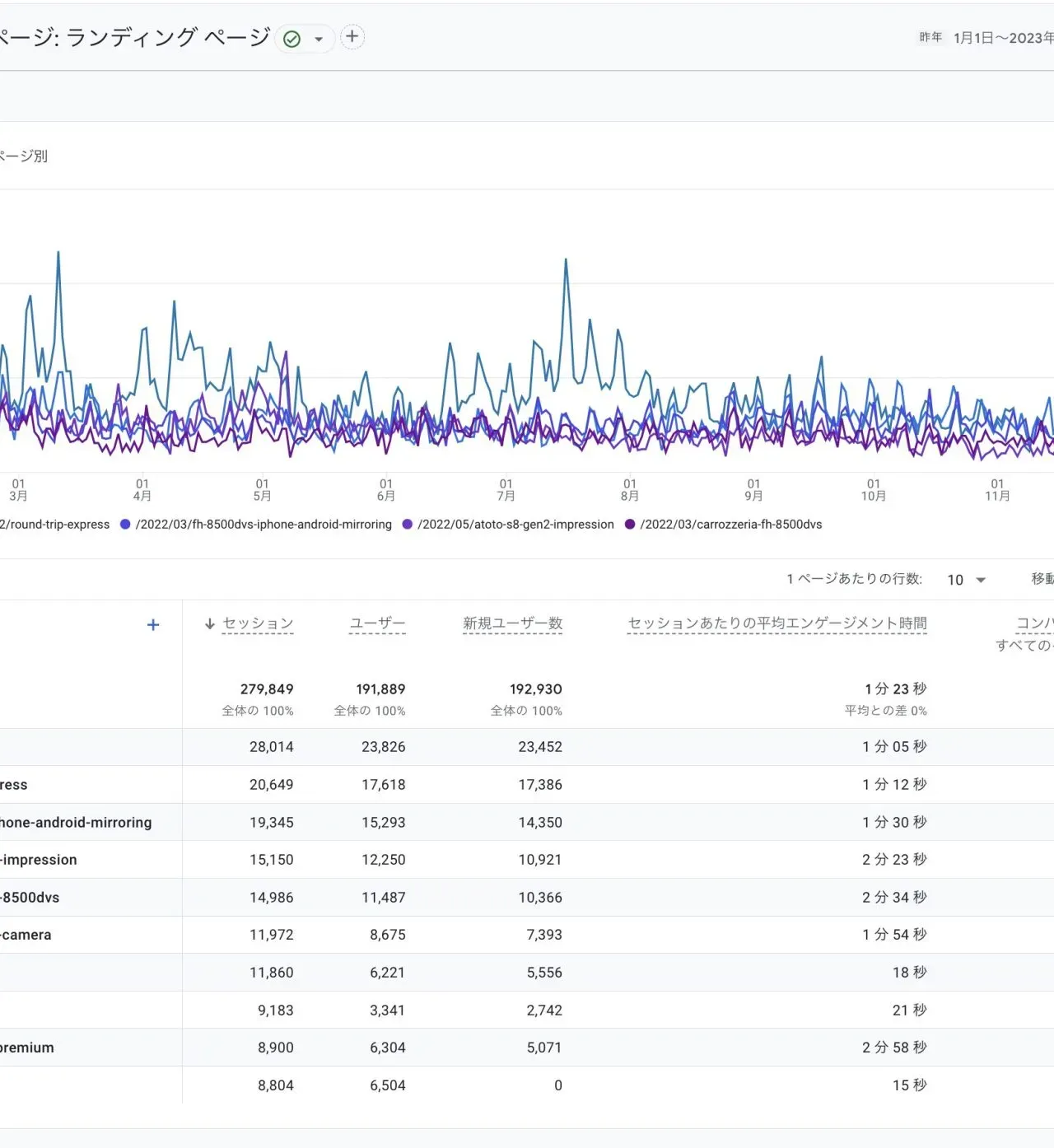Click sessions cell 11,860
The height and width of the screenshot is (1148, 1054).
[272, 973]
